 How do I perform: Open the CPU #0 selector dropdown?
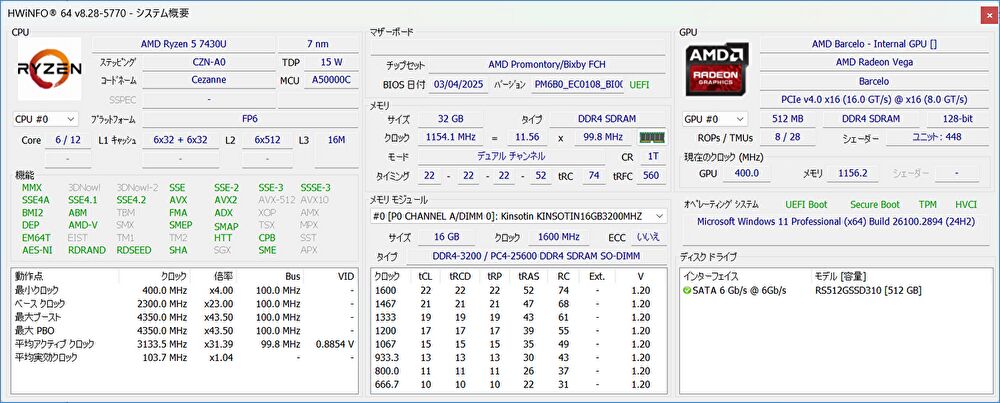[x=45, y=119]
